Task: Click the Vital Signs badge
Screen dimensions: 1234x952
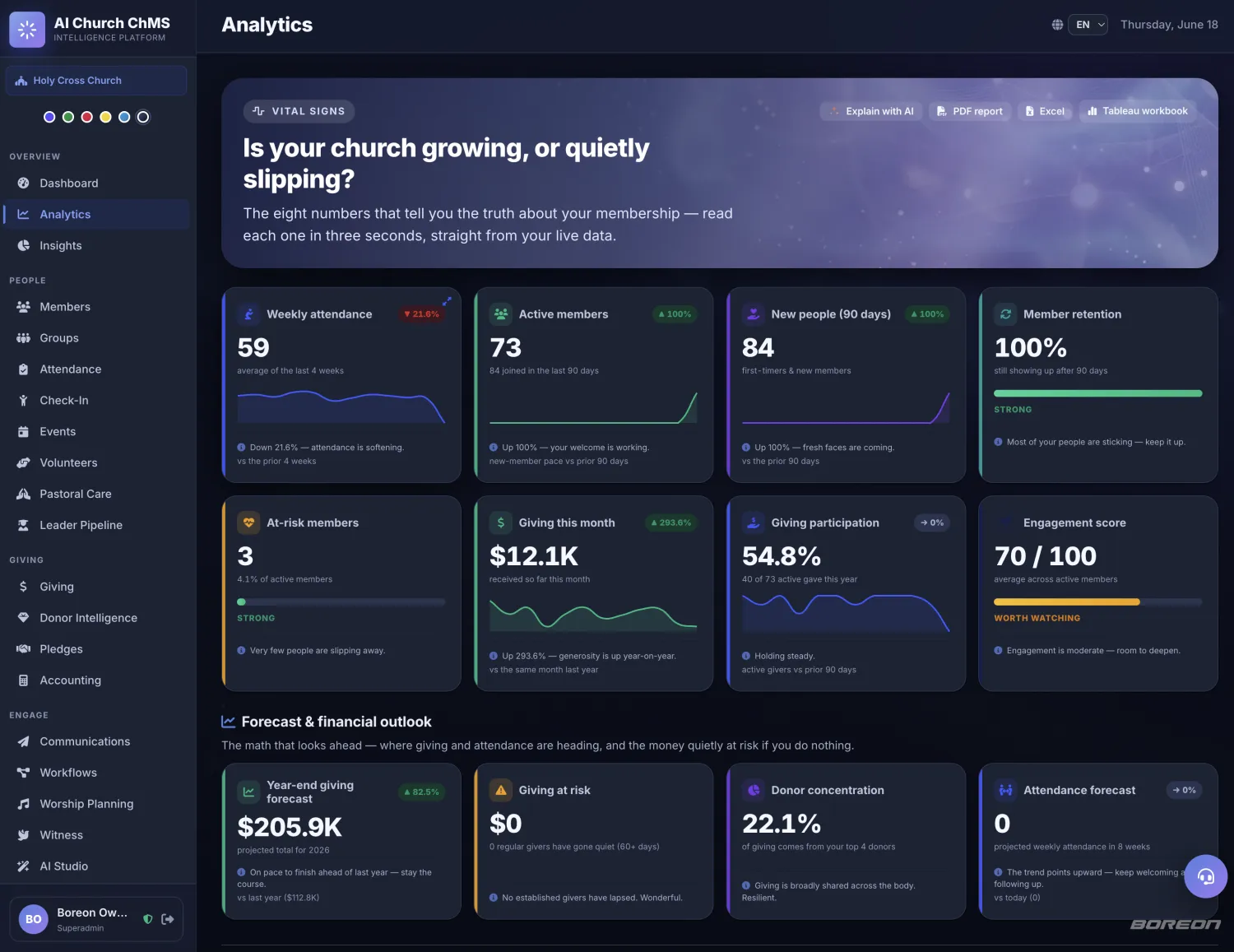Action: (x=299, y=111)
